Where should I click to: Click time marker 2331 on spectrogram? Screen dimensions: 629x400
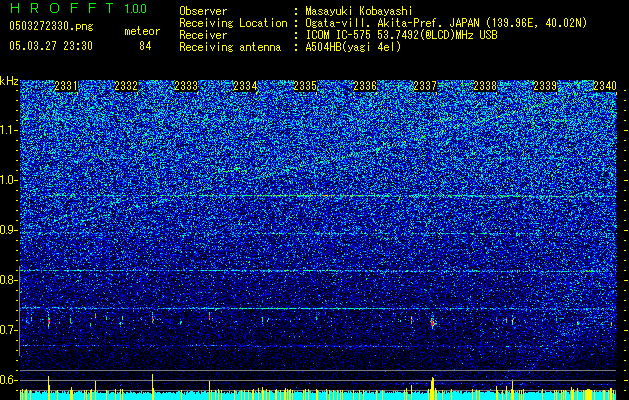click(x=66, y=86)
